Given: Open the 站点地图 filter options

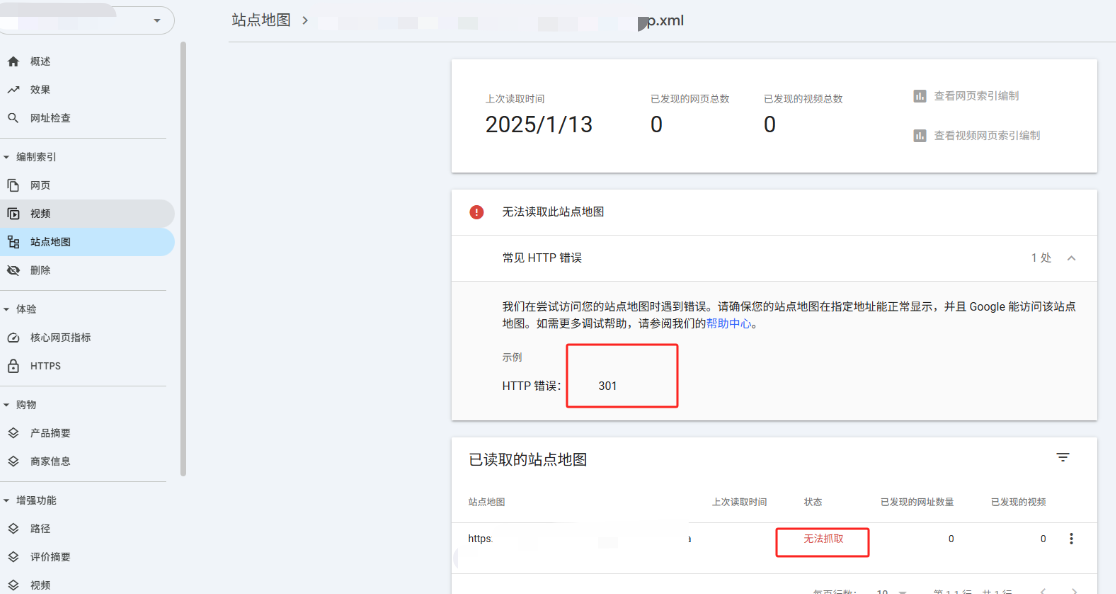Looking at the screenshot, I should pos(1063,456).
